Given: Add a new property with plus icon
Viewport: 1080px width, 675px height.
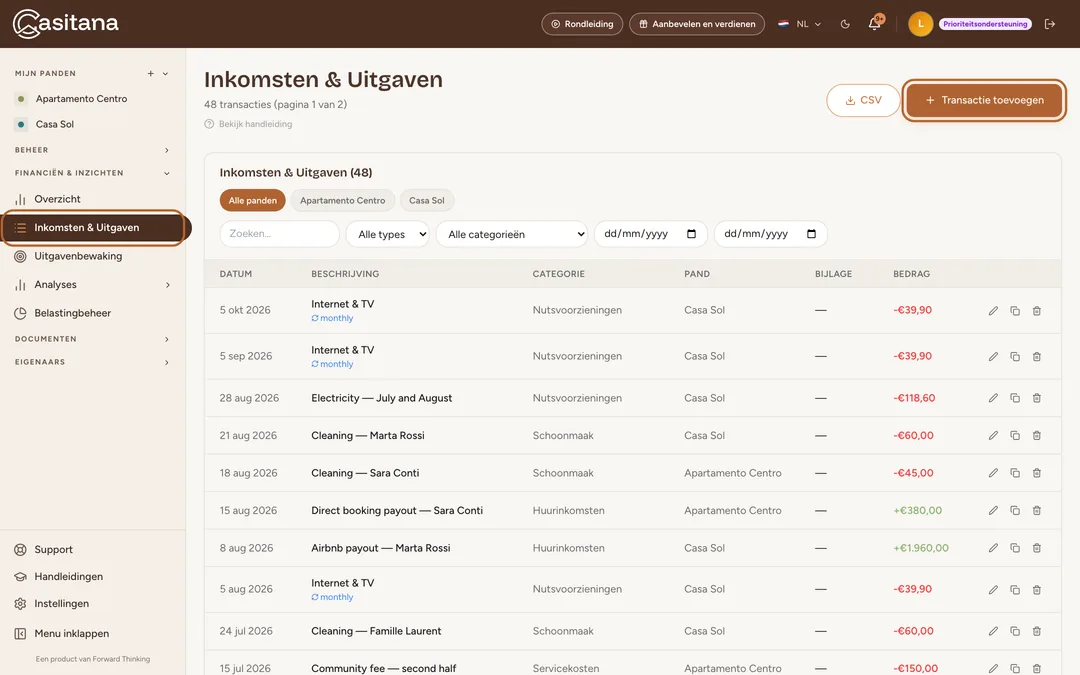Looking at the screenshot, I should pos(150,74).
